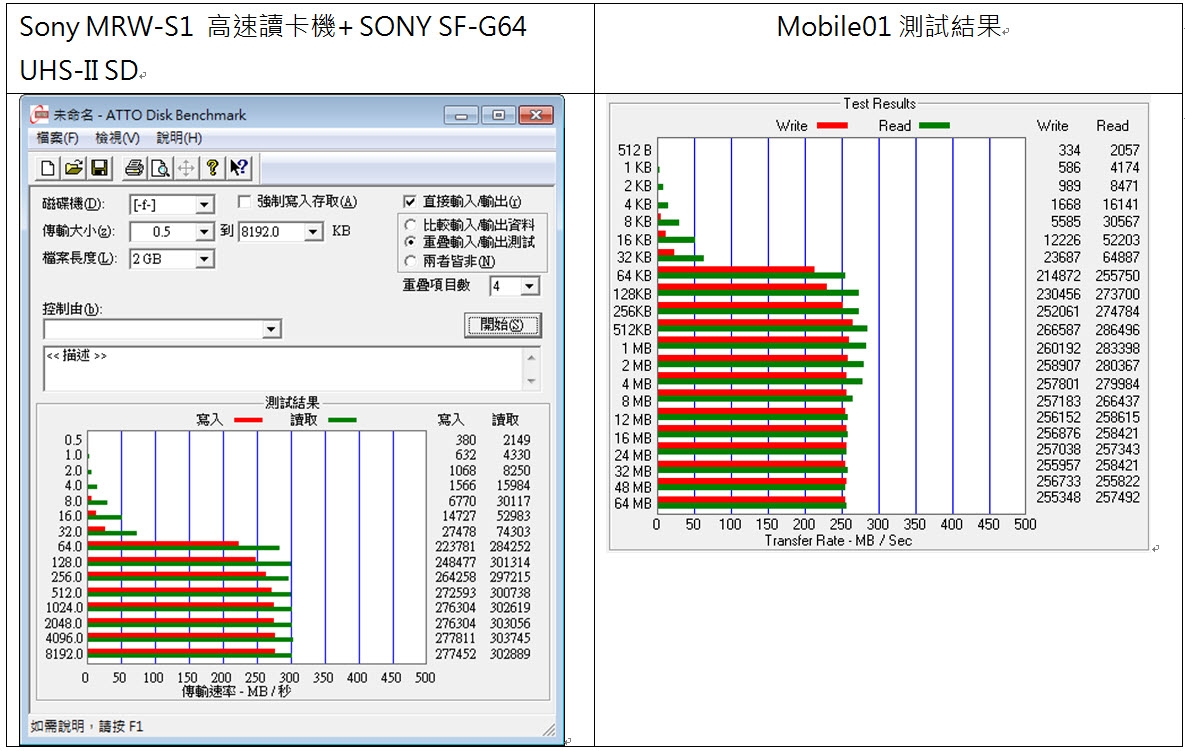Click the window corner grip in status bar
The width and height of the screenshot is (1185, 751).
pyautogui.click(x=549, y=729)
